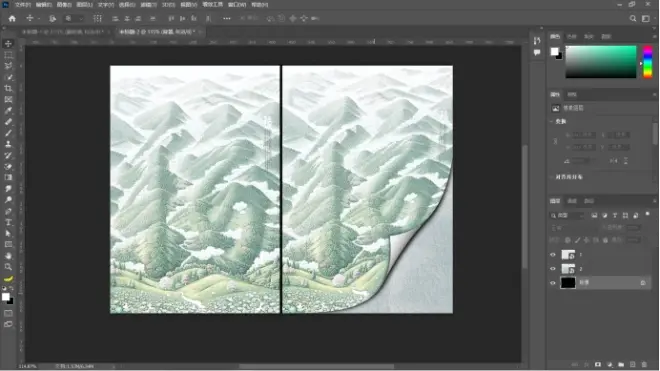Switch to the Channels tab beside Layers
Viewport: 660px width, 371px height.
click(572, 201)
